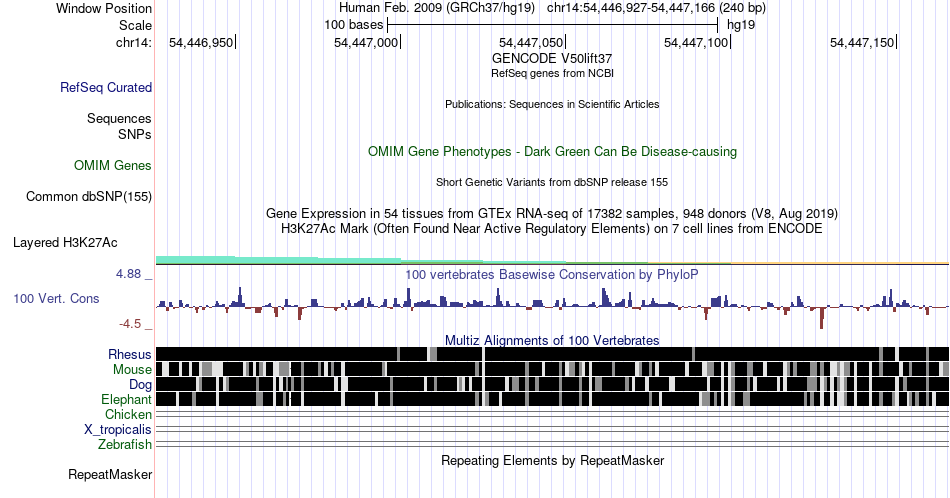Select Repeating Elements by RepeatMasker title
Viewport: 950px width, 498px height.
[552, 460]
